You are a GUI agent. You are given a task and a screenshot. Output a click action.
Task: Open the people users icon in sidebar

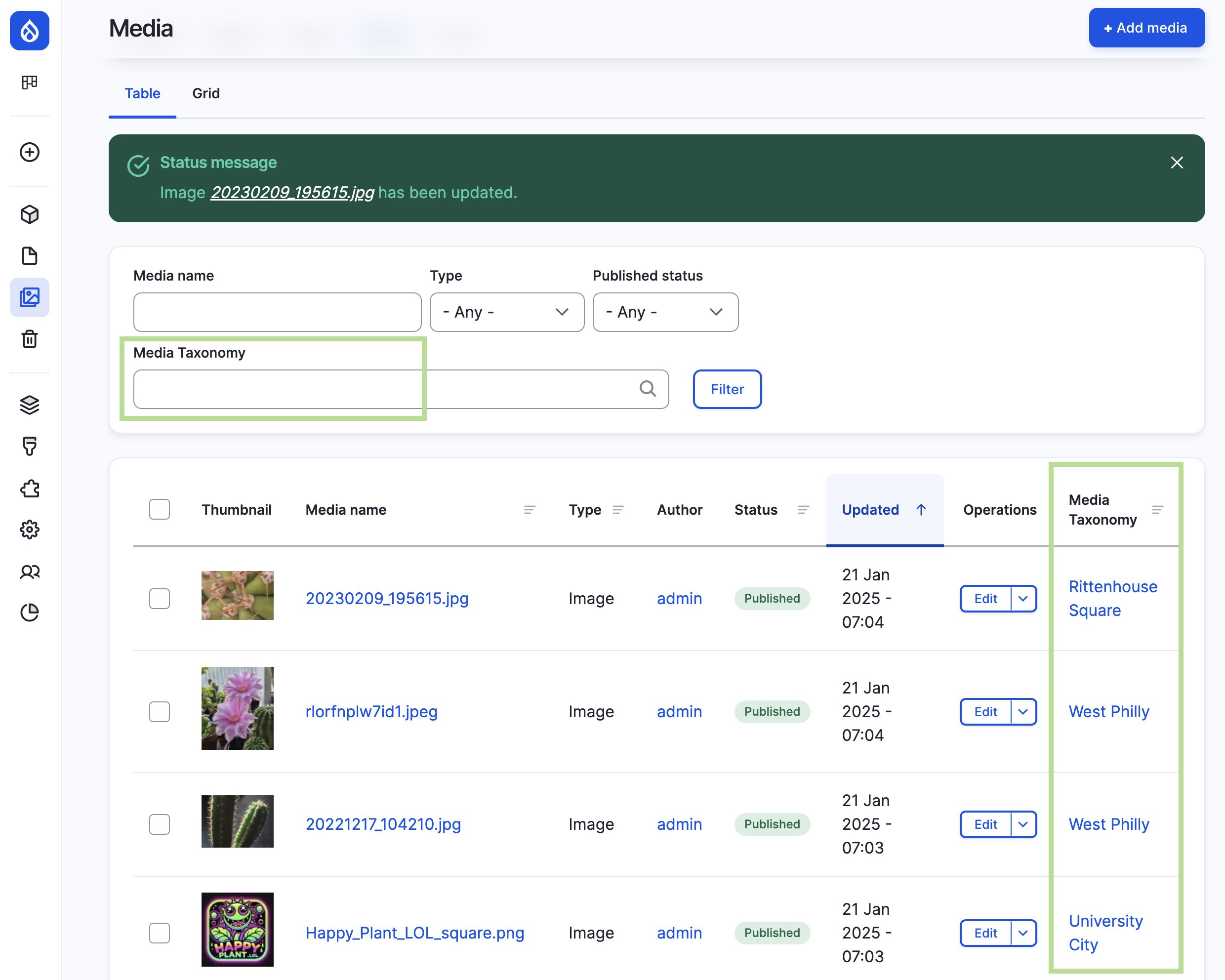pyautogui.click(x=30, y=572)
